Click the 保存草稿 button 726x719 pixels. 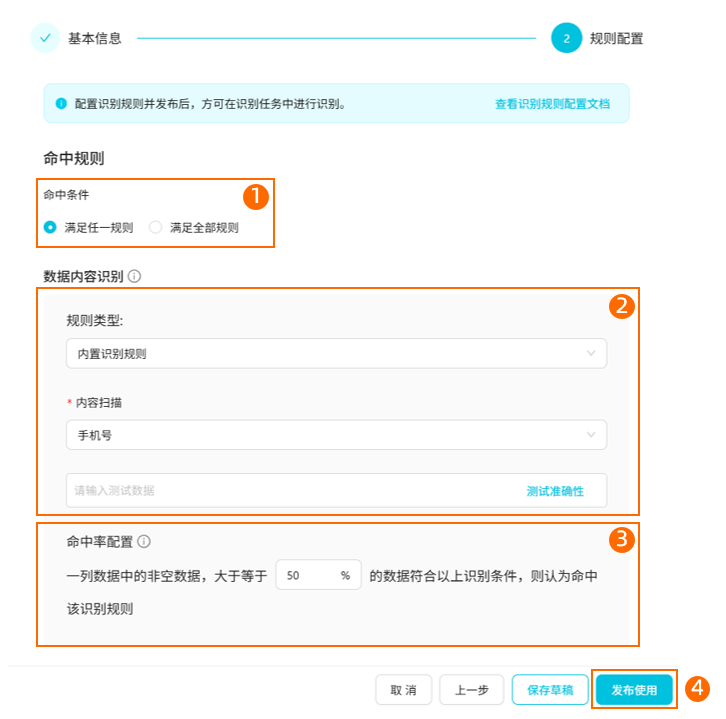coord(550,690)
